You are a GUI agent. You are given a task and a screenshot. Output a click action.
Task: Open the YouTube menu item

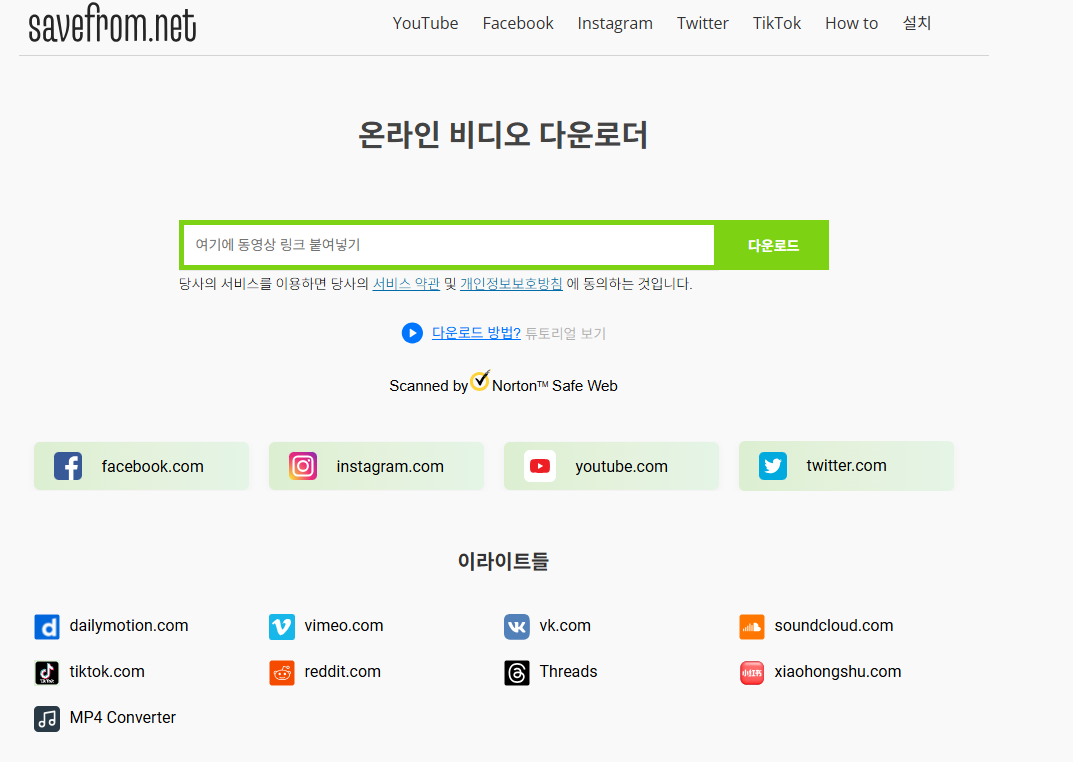point(425,23)
